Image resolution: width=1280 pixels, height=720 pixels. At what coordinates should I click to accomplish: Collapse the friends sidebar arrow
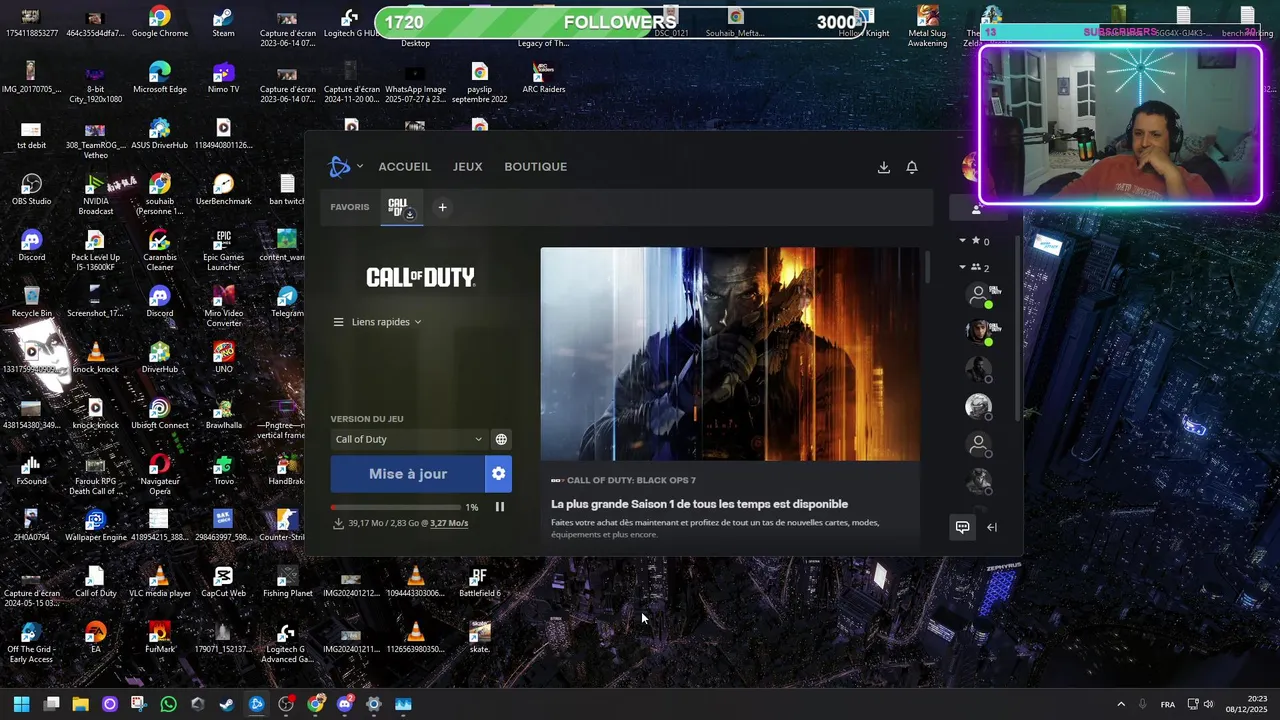(992, 527)
